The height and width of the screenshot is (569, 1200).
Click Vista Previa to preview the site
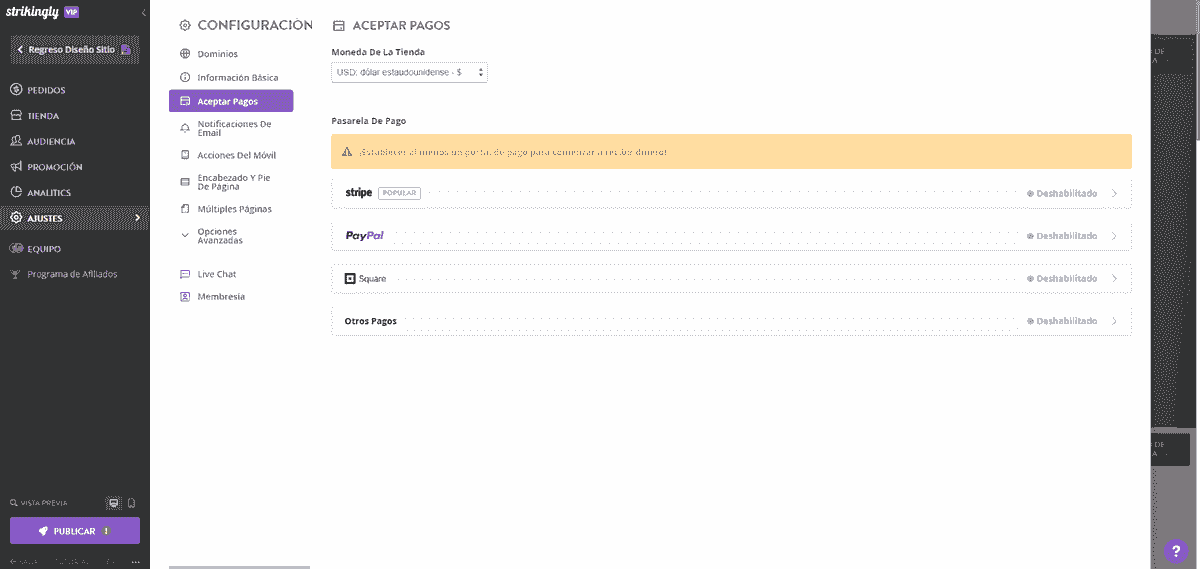39,503
